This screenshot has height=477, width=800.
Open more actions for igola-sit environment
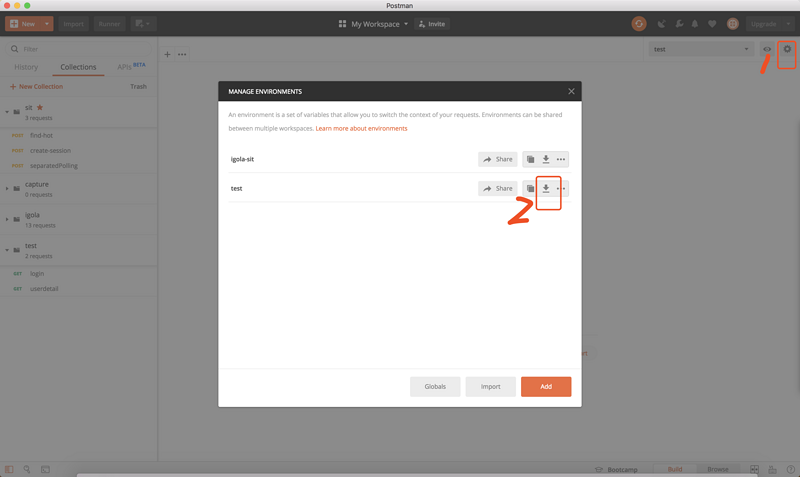pos(561,159)
